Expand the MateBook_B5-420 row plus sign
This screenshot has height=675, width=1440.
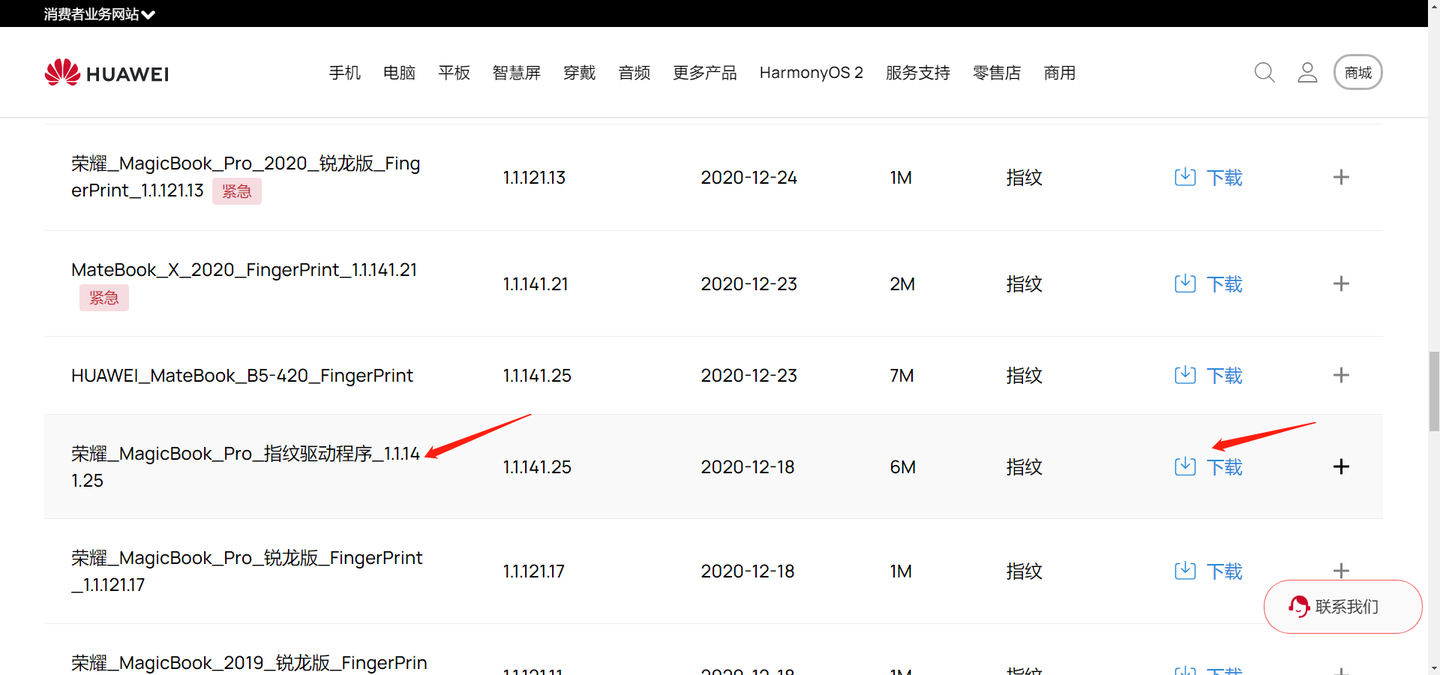(x=1341, y=375)
